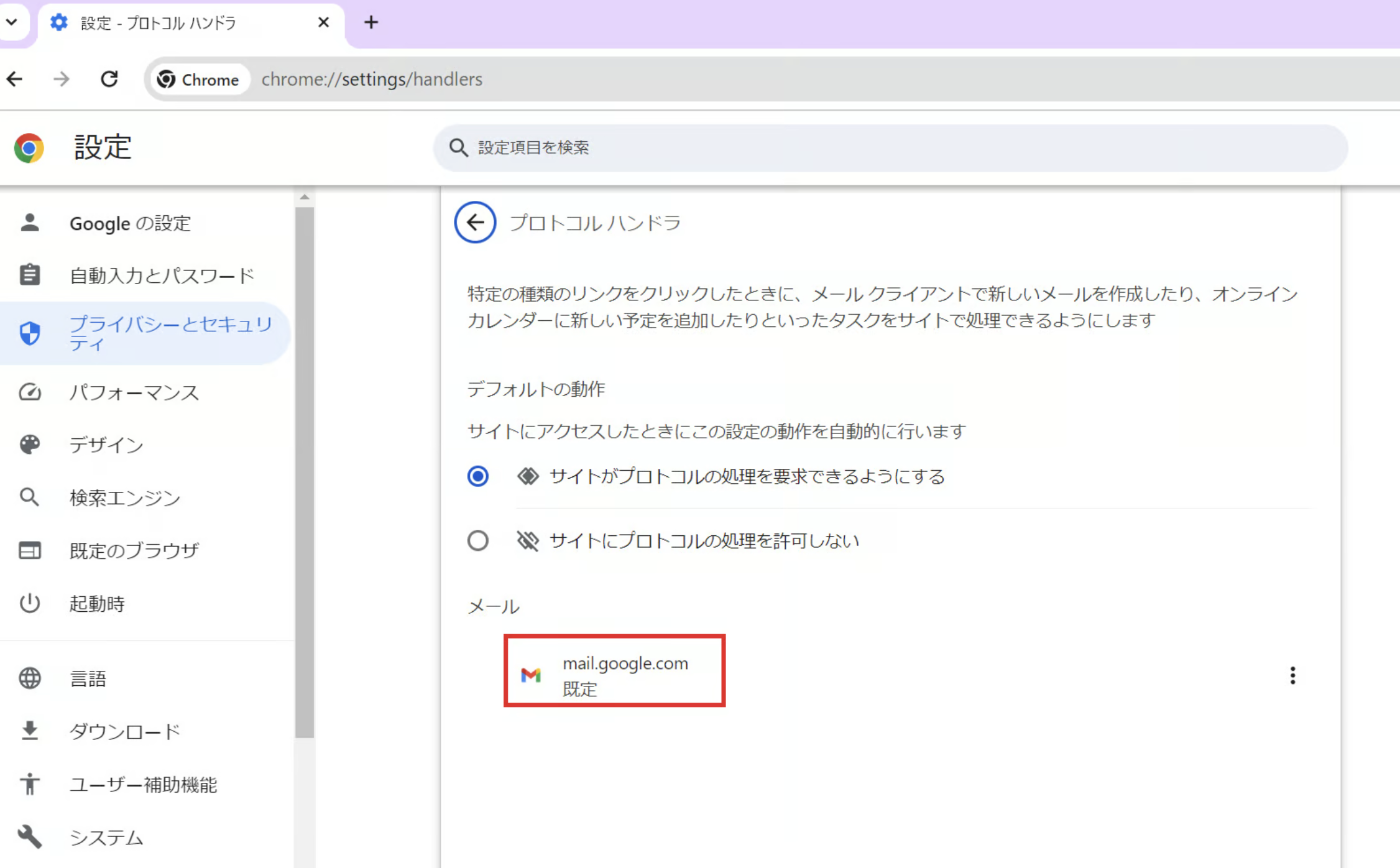Image resolution: width=1400 pixels, height=868 pixels.
Task: Open the three-dot menu for mail.google.com
Action: coord(1292,675)
